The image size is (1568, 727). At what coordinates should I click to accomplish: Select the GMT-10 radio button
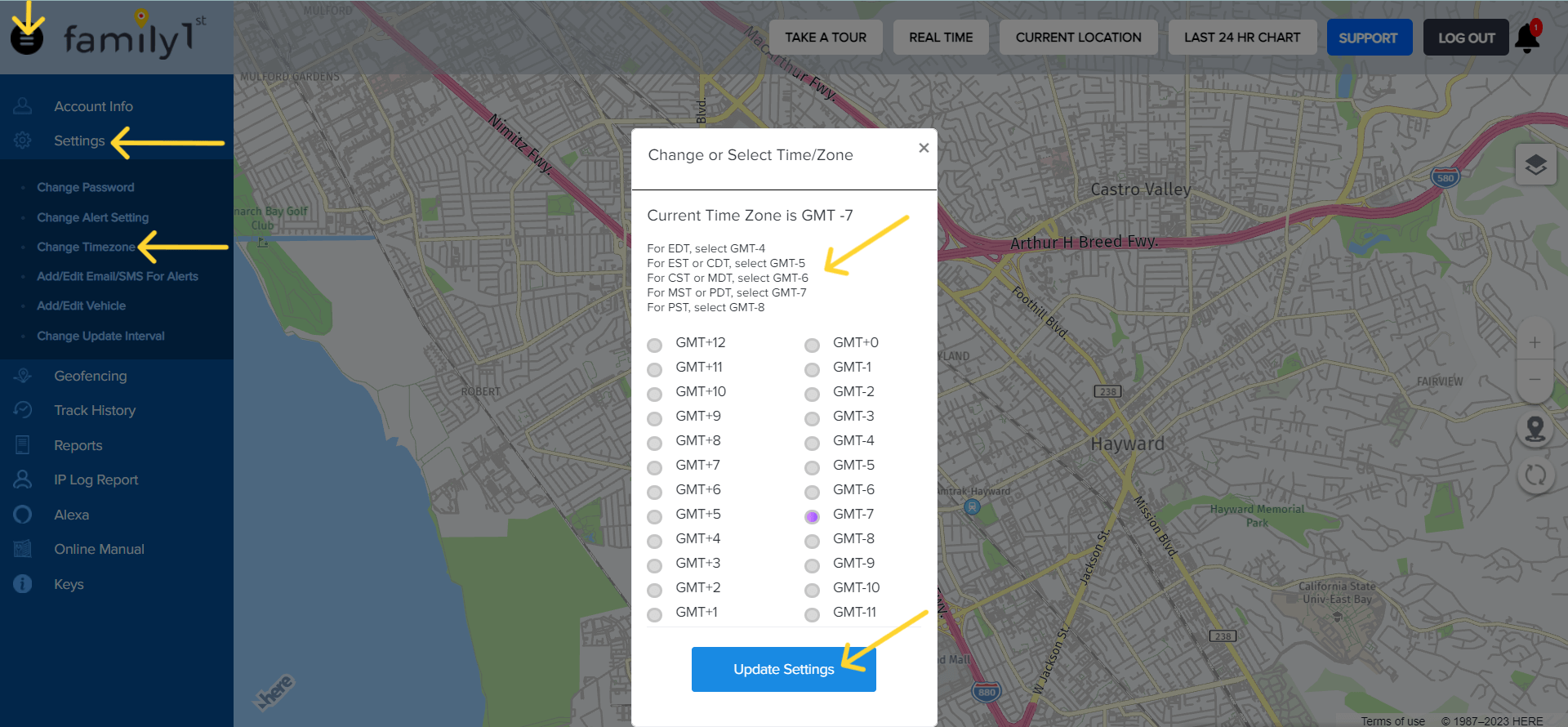coord(812,590)
